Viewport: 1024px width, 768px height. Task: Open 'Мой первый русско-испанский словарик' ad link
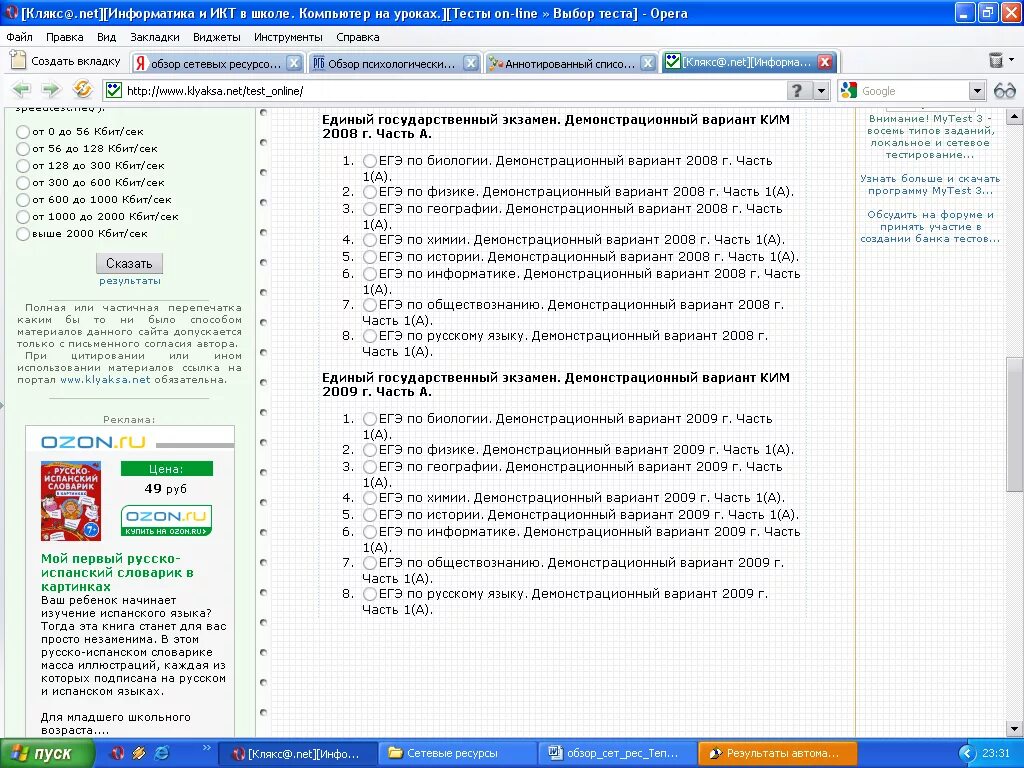[x=118, y=573]
